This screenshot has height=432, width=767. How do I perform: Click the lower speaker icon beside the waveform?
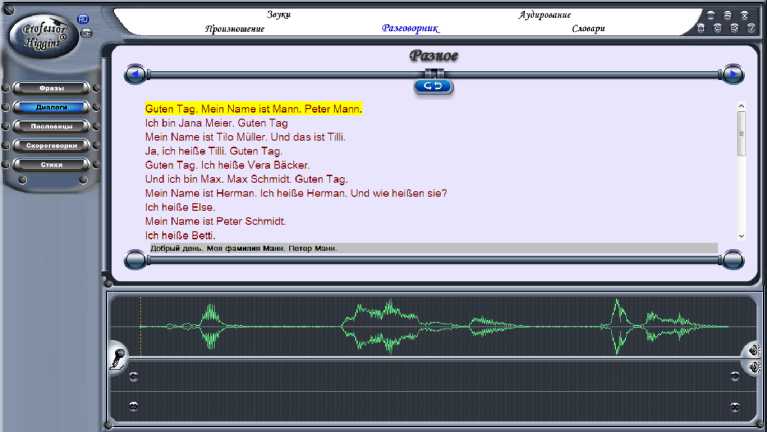[754, 366]
